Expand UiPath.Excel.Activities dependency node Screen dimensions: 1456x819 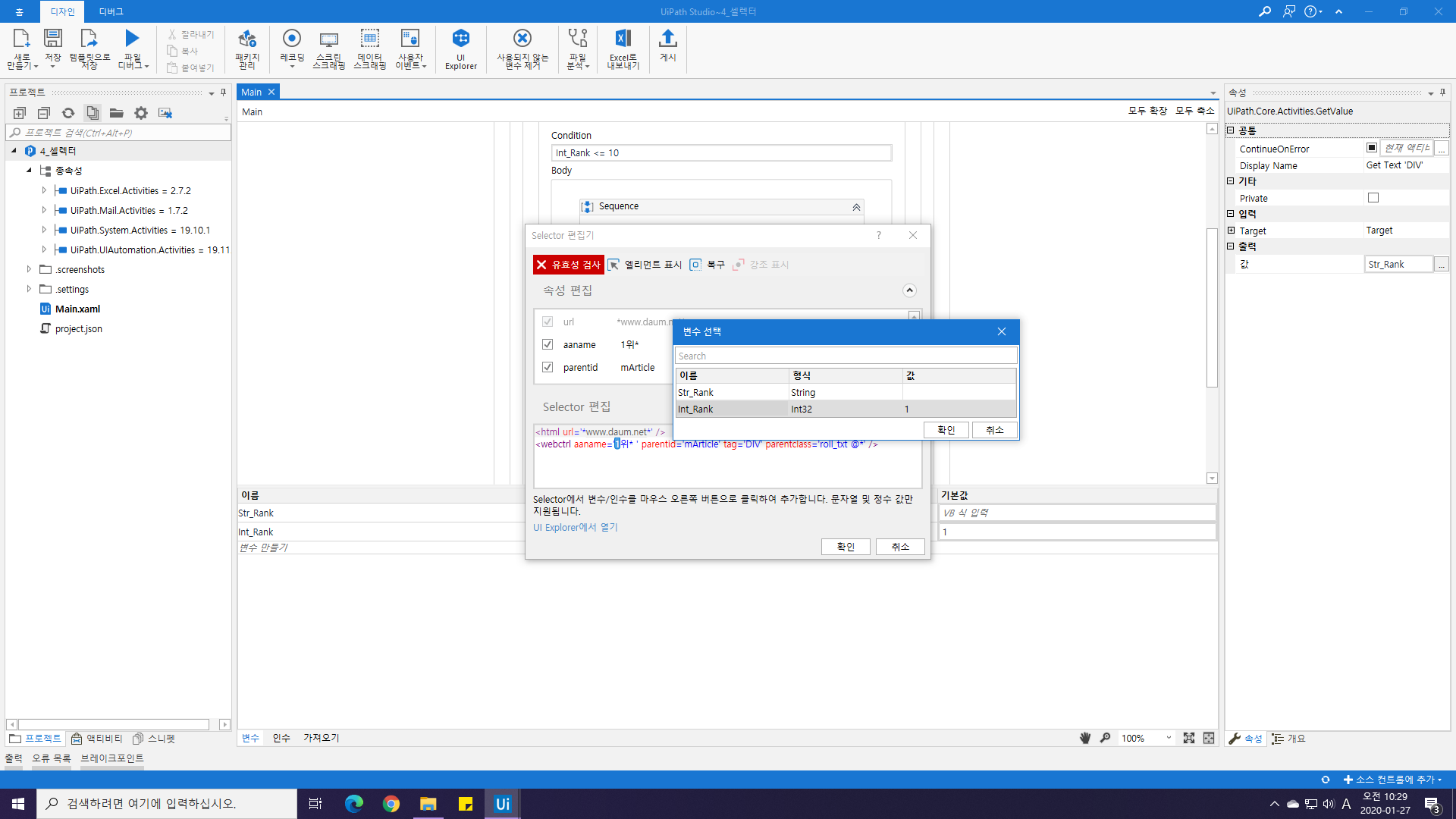tap(44, 190)
